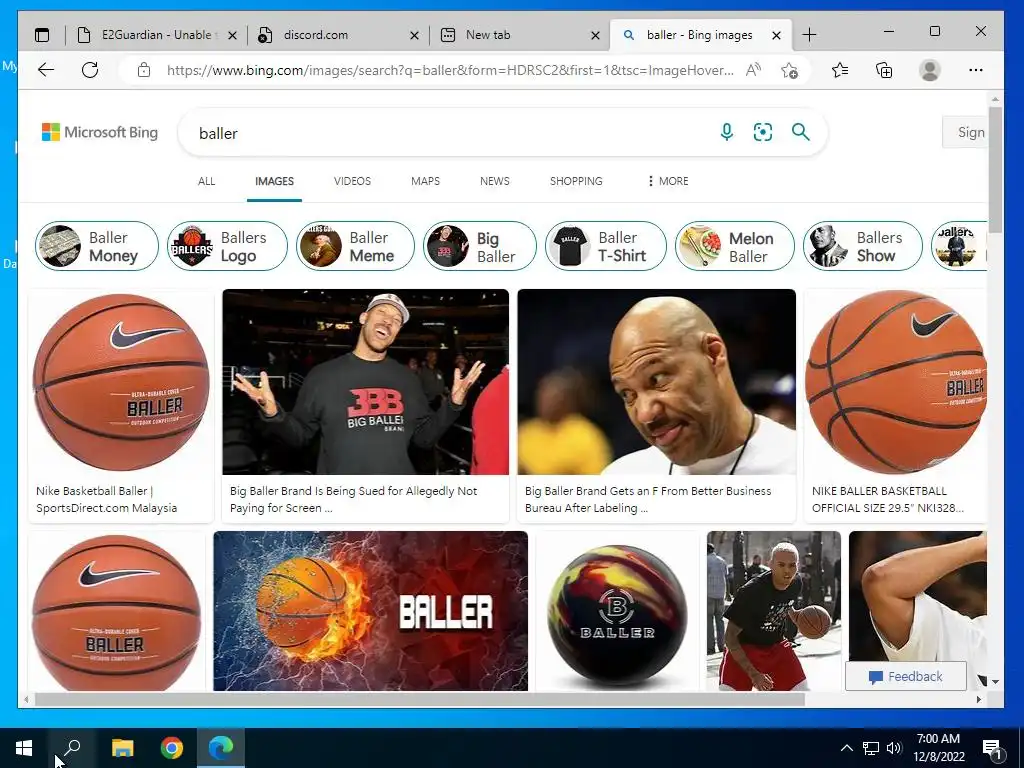Close the New tab tab
Image resolution: width=1024 pixels, height=768 pixels.
pos(595,35)
